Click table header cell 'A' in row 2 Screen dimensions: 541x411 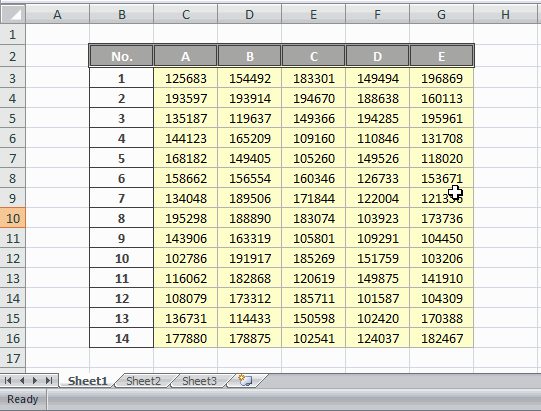(x=186, y=56)
